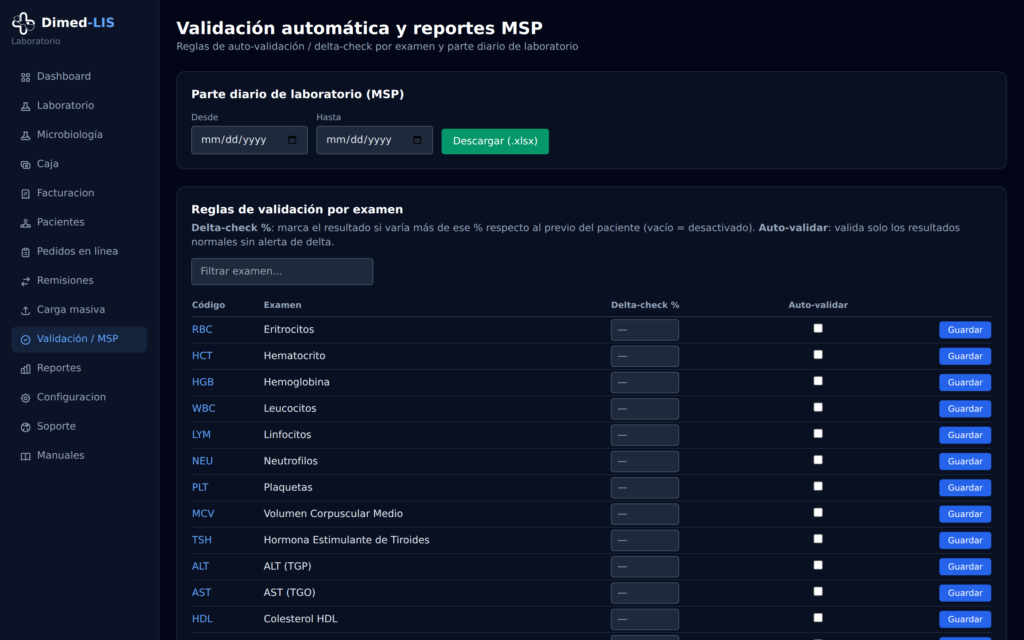Click the Dimed-LIS logo icon

(x=24, y=23)
